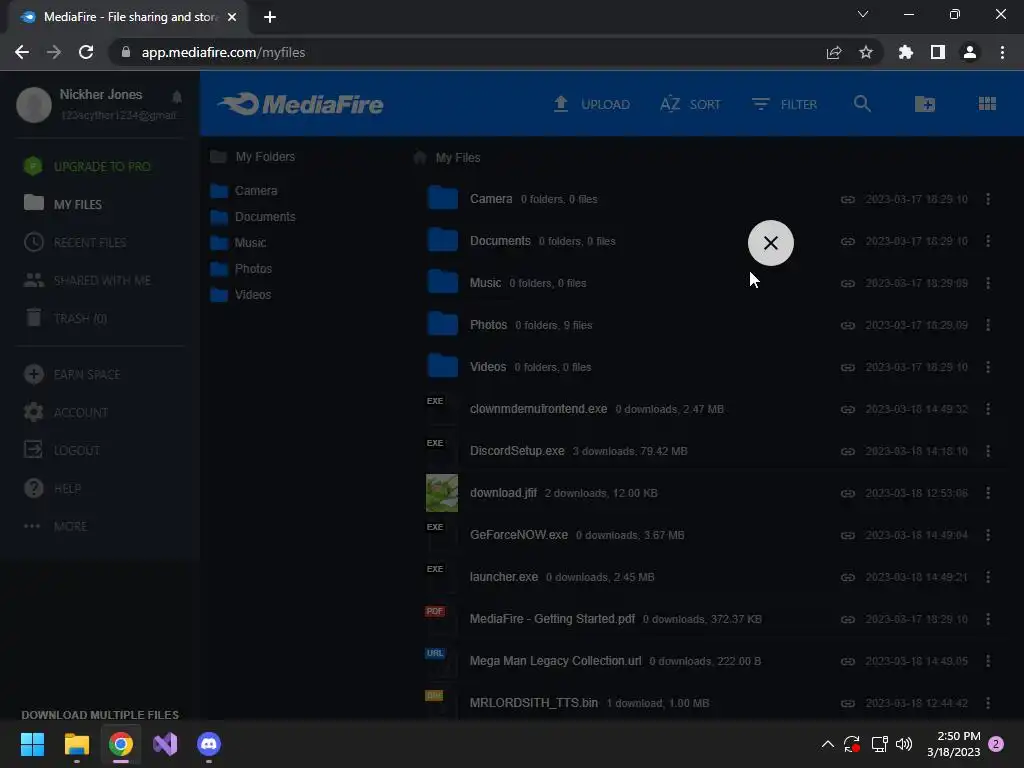This screenshot has width=1024, height=768.
Task: Select Photos in My Folders tree
Action: tap(241, 268)
